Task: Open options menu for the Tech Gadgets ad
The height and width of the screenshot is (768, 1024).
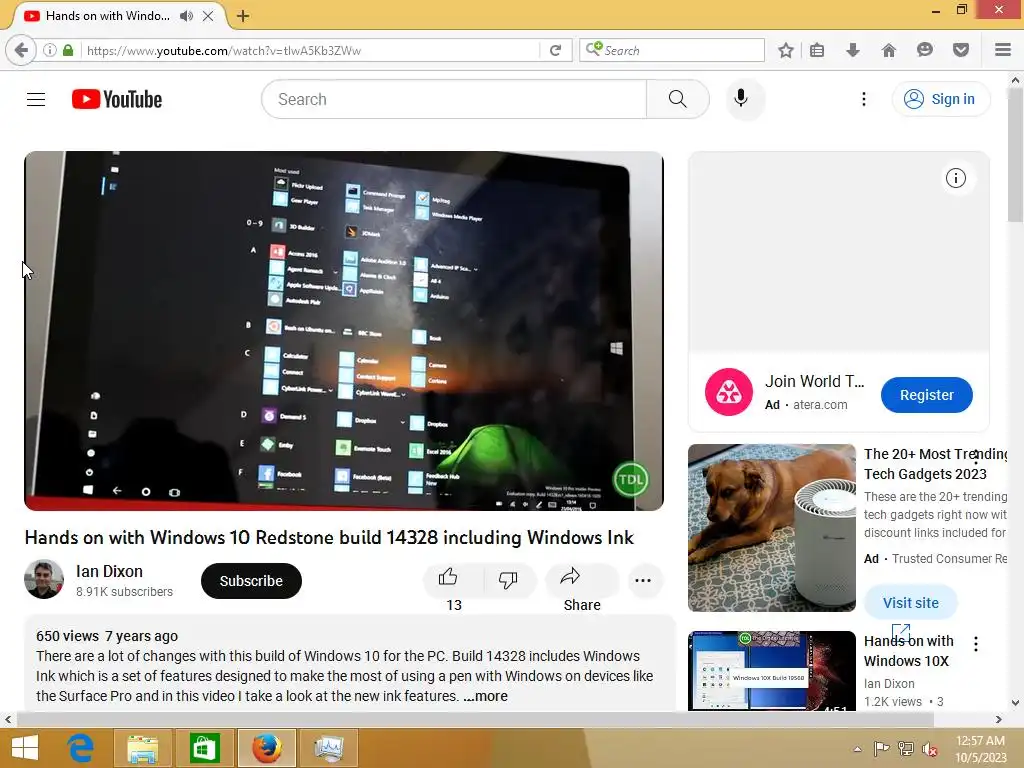Action: 976,457
